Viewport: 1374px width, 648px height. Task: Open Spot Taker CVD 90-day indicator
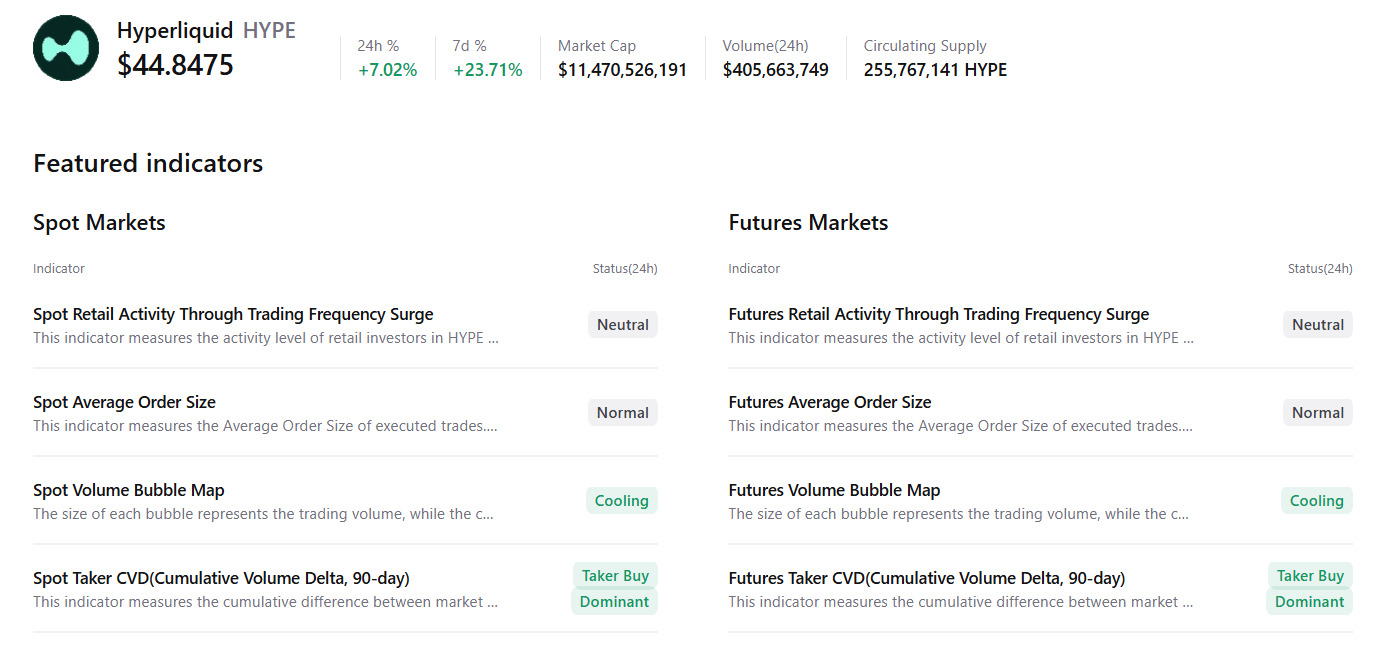tap(221, 578)
